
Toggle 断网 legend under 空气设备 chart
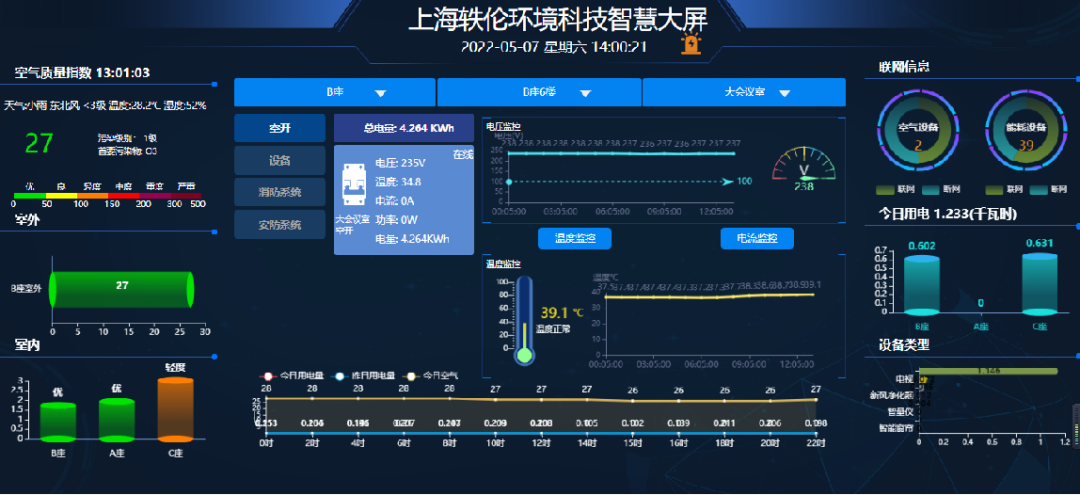(939, 189)
